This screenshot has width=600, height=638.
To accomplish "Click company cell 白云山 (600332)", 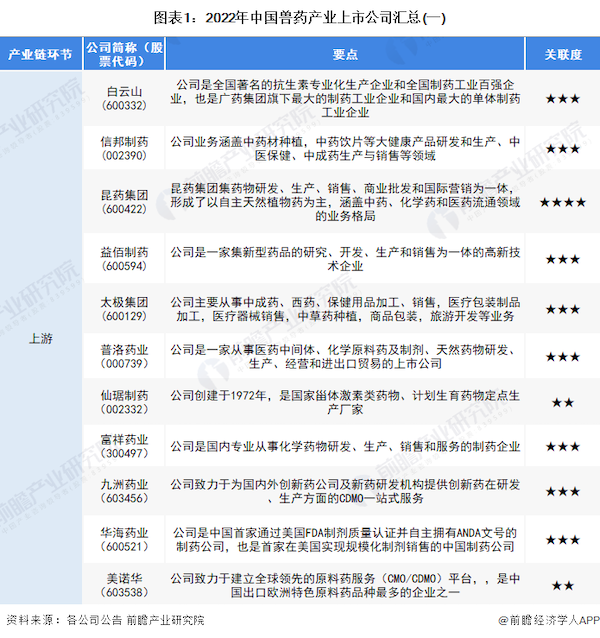I will pos(124,98).
